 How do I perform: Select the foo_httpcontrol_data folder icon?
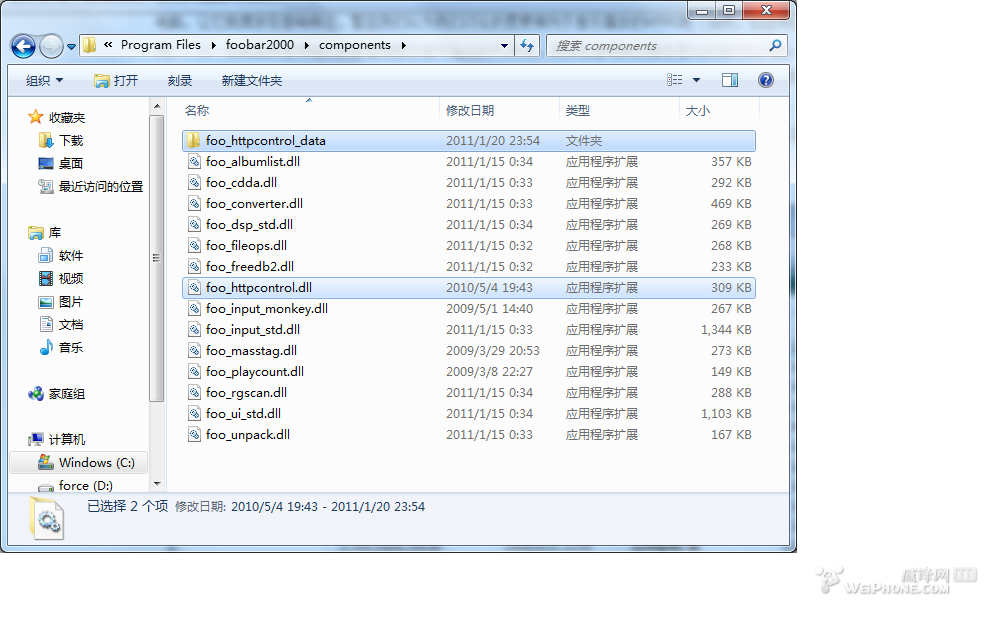pyautogui.click(x=194, y=141)
